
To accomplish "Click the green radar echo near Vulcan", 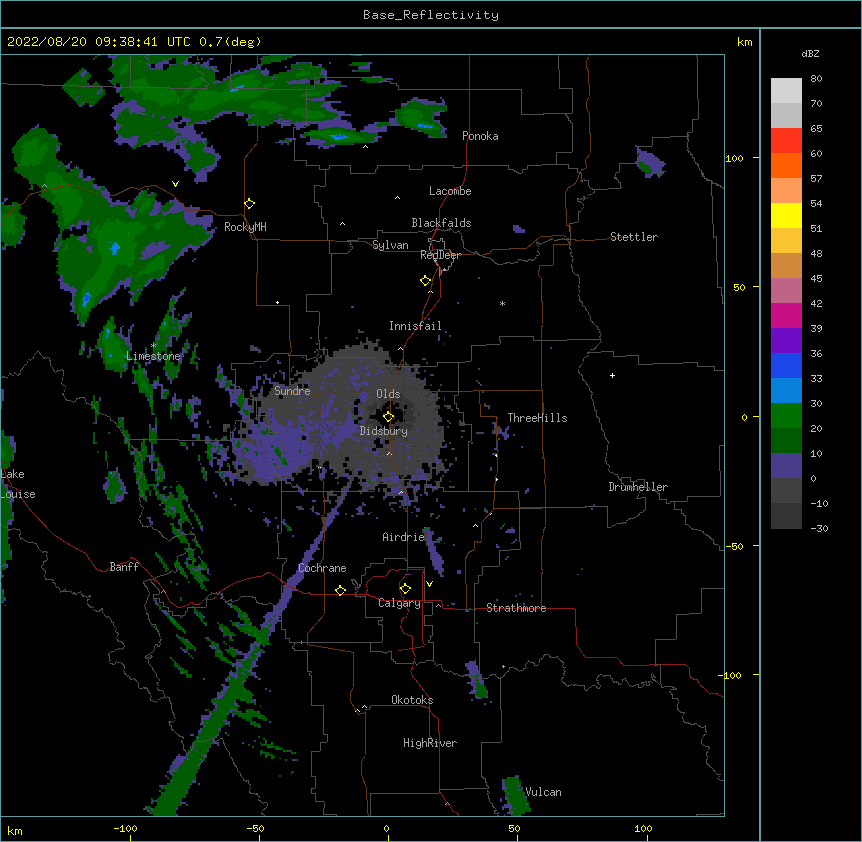I will click(516, 794).
